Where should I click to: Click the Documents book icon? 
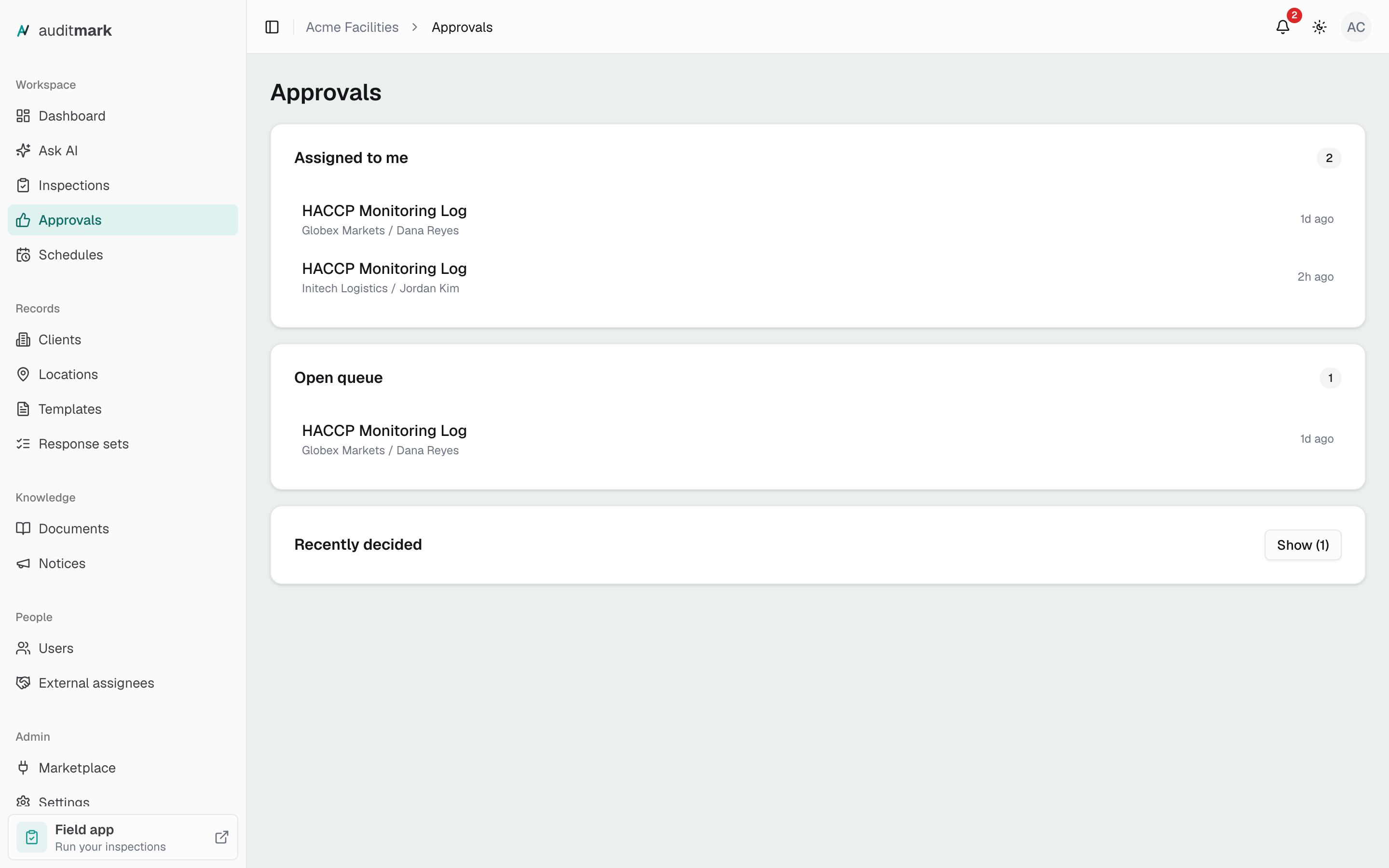click(x=23, y=529)
